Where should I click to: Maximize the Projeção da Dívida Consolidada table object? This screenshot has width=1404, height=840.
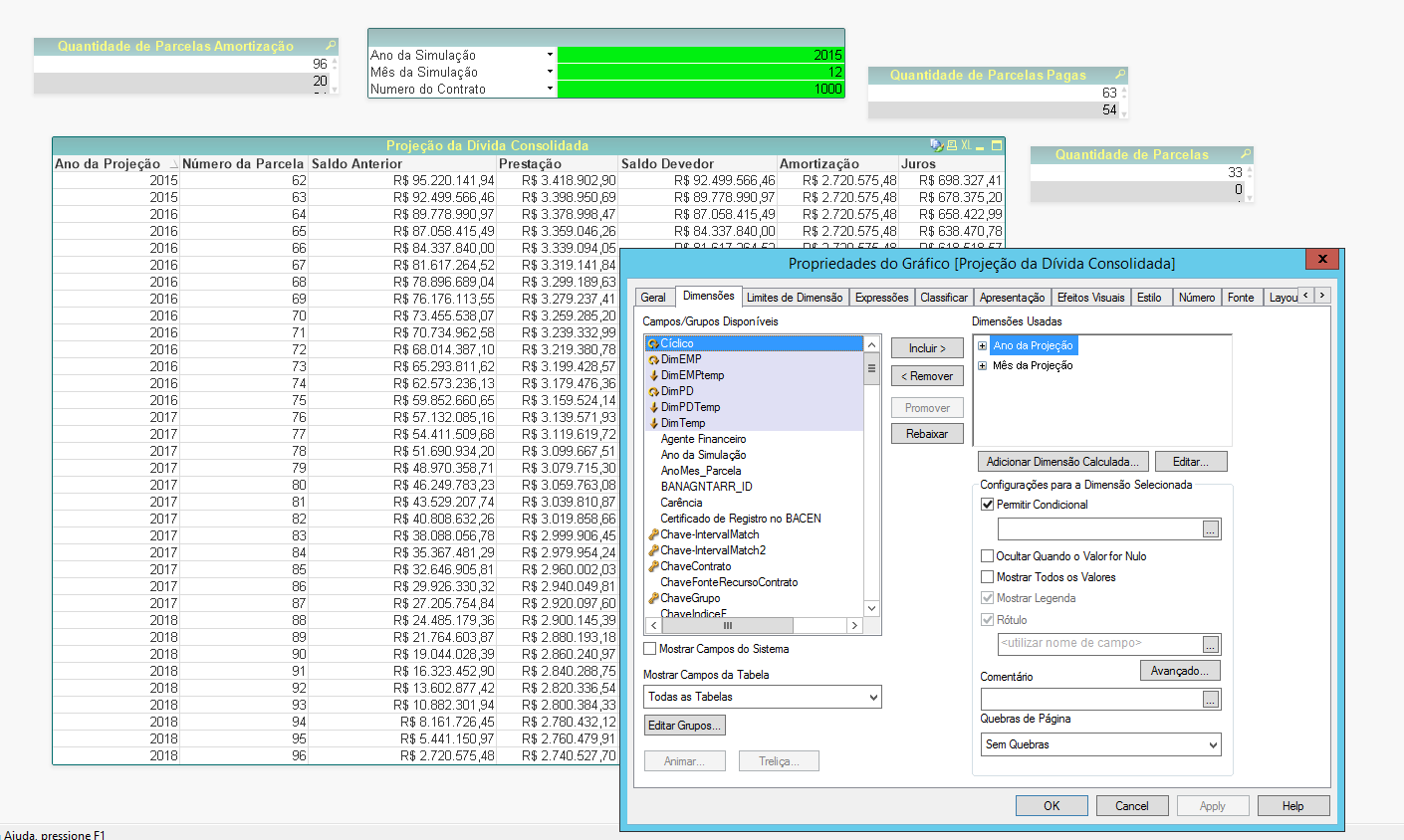tap(996, 145)
